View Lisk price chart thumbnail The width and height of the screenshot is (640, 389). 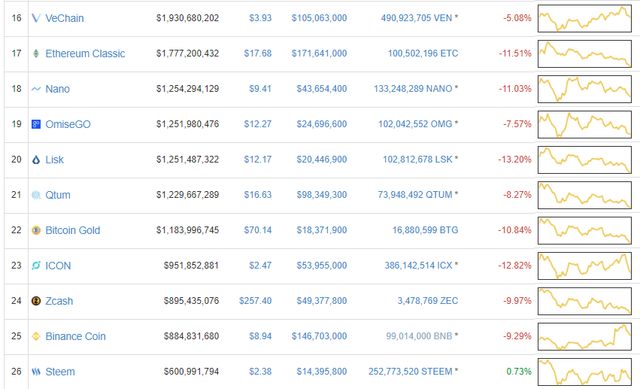point(584,160)
